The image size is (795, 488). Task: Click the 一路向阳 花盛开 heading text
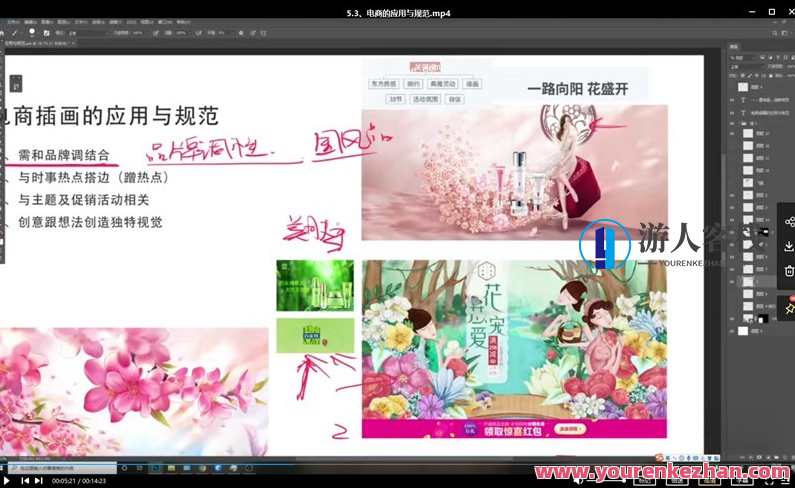click(x=578, y=89)
